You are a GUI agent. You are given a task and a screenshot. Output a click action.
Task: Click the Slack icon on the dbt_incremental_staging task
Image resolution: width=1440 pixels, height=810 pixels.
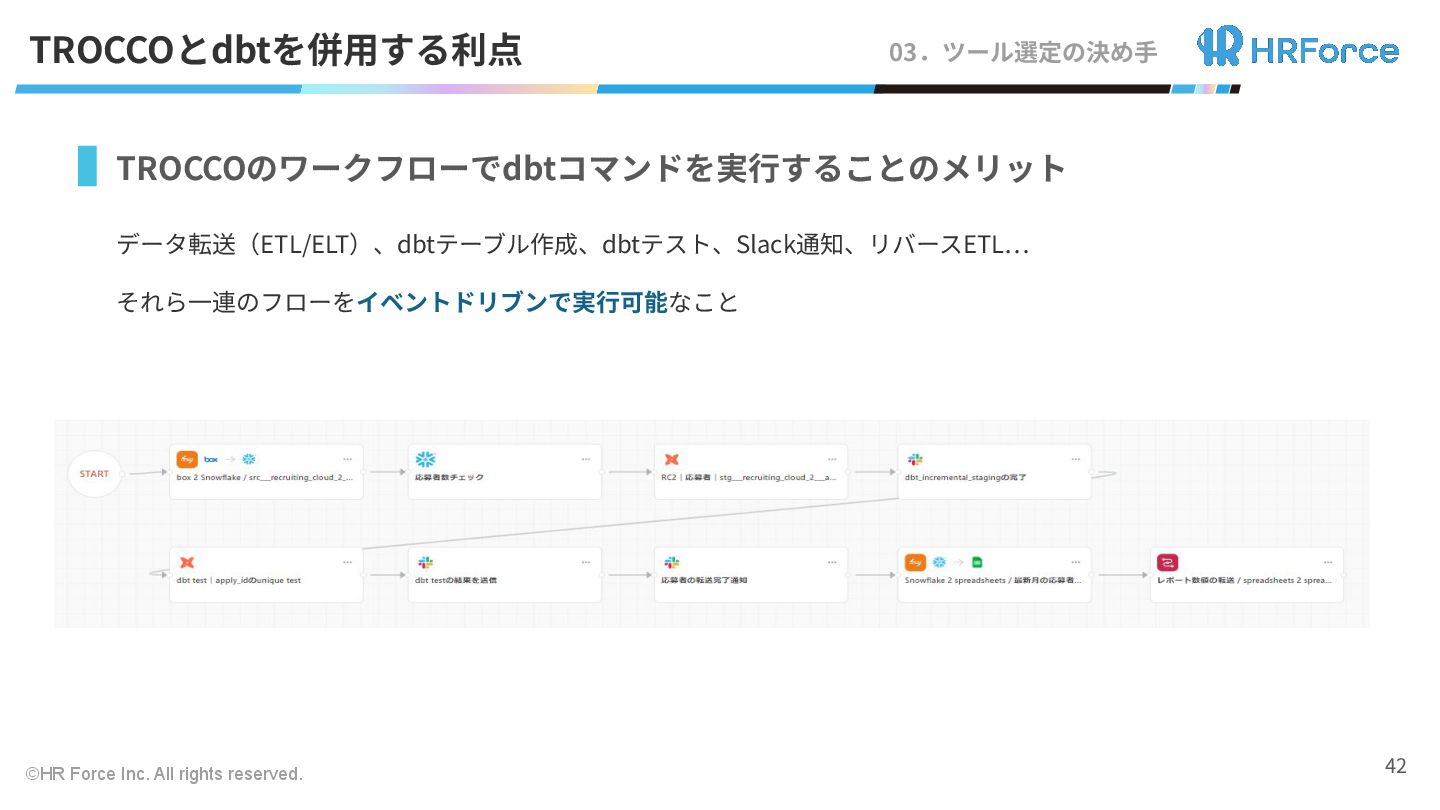915,459
